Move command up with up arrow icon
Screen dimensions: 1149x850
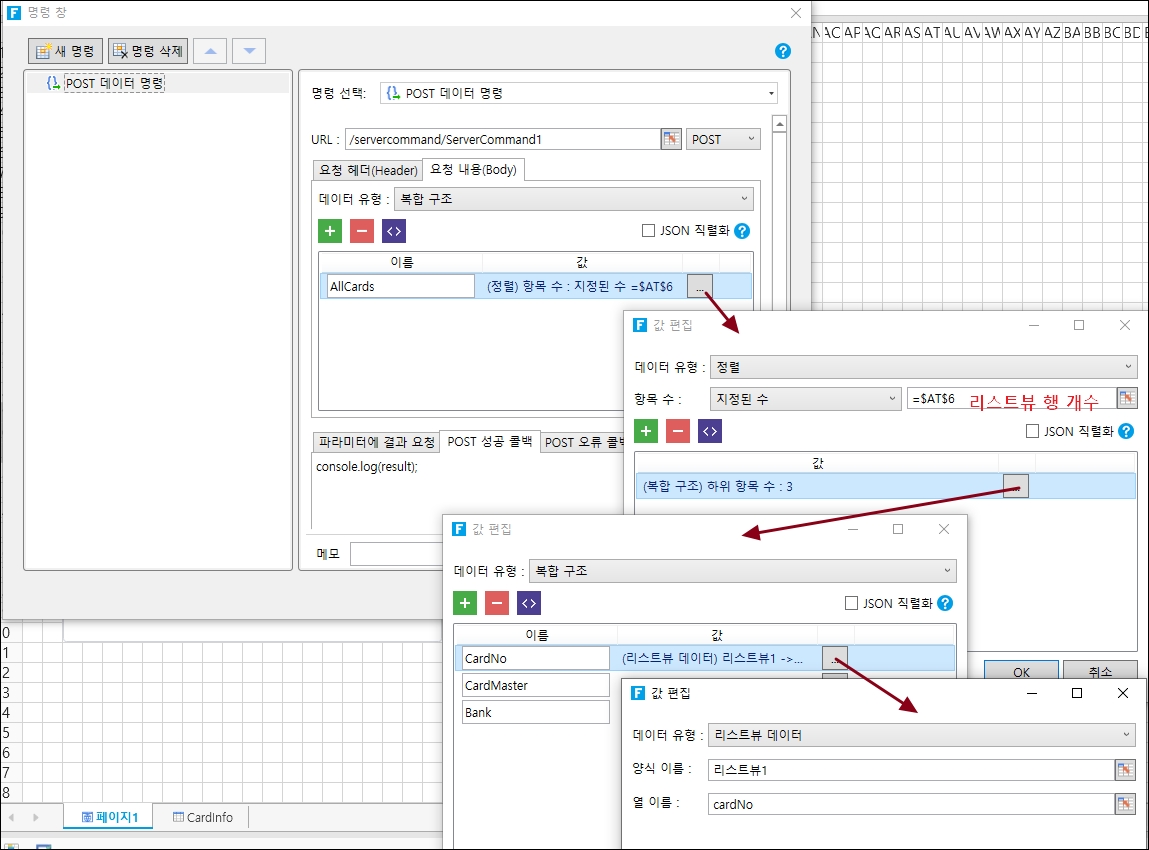click(x=210, y=51)
